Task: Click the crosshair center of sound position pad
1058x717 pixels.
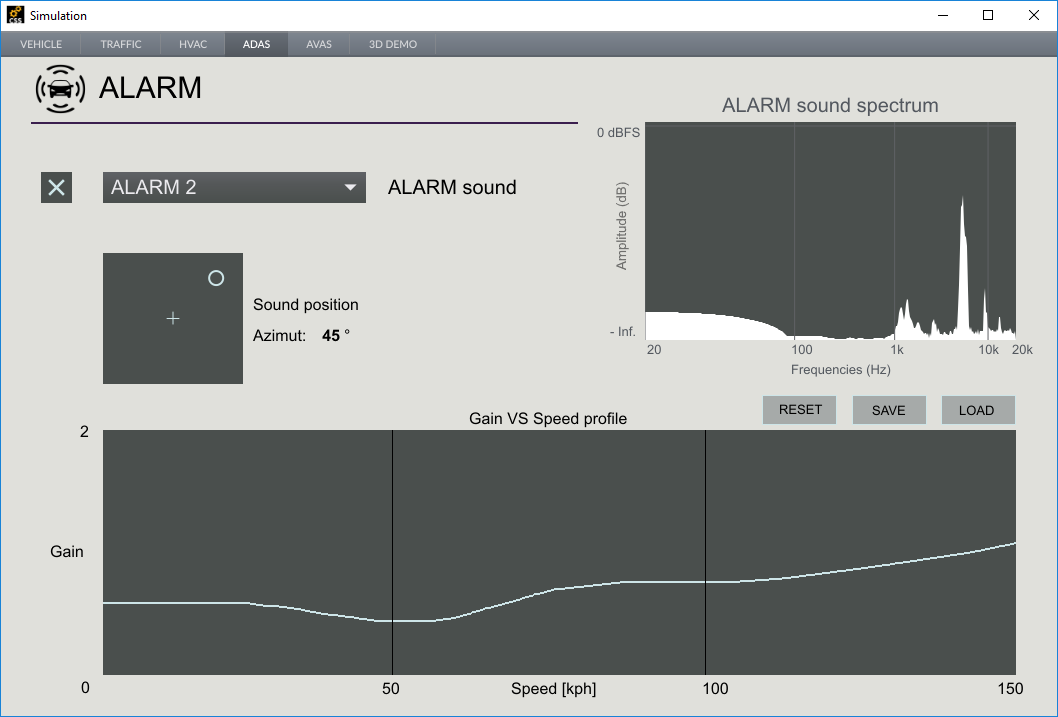Action: click(172, 318)
